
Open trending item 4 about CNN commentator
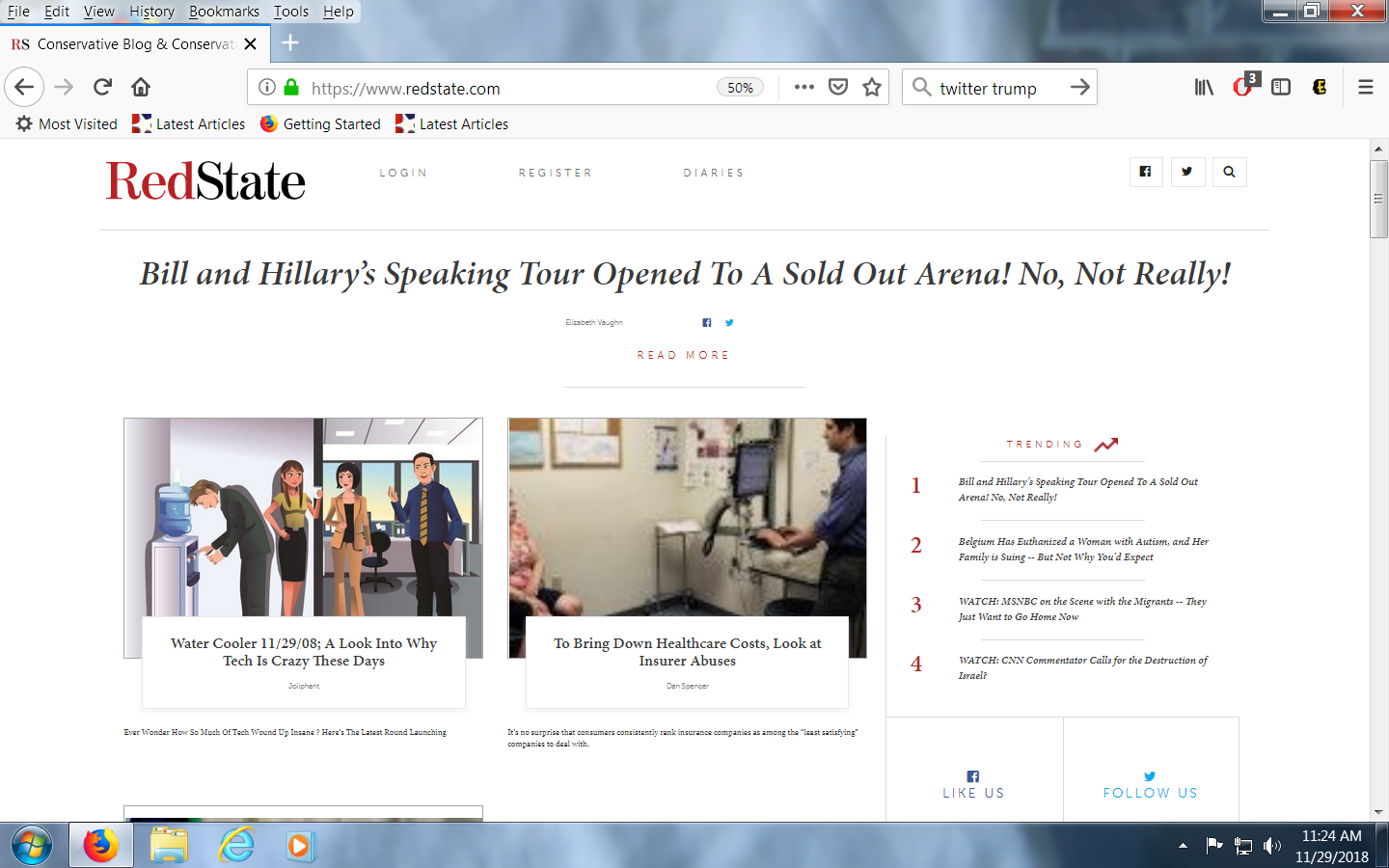tap(1082, 667)
